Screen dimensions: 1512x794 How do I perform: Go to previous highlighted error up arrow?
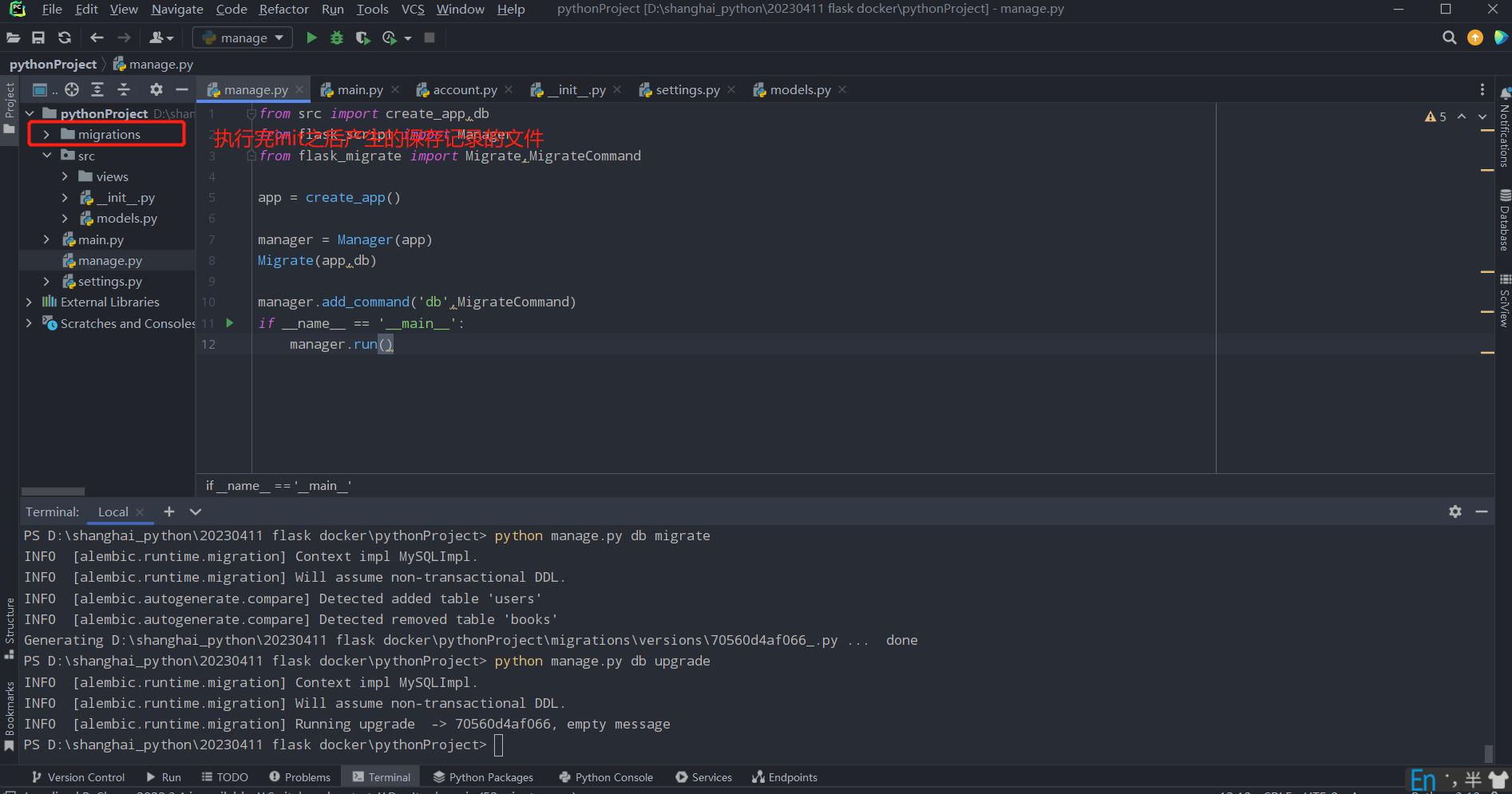(x=1462, y=117)
